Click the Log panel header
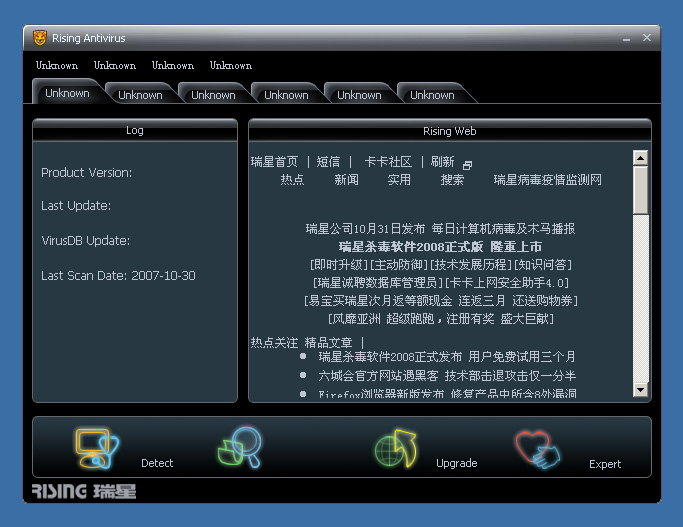 coord(135,130)
